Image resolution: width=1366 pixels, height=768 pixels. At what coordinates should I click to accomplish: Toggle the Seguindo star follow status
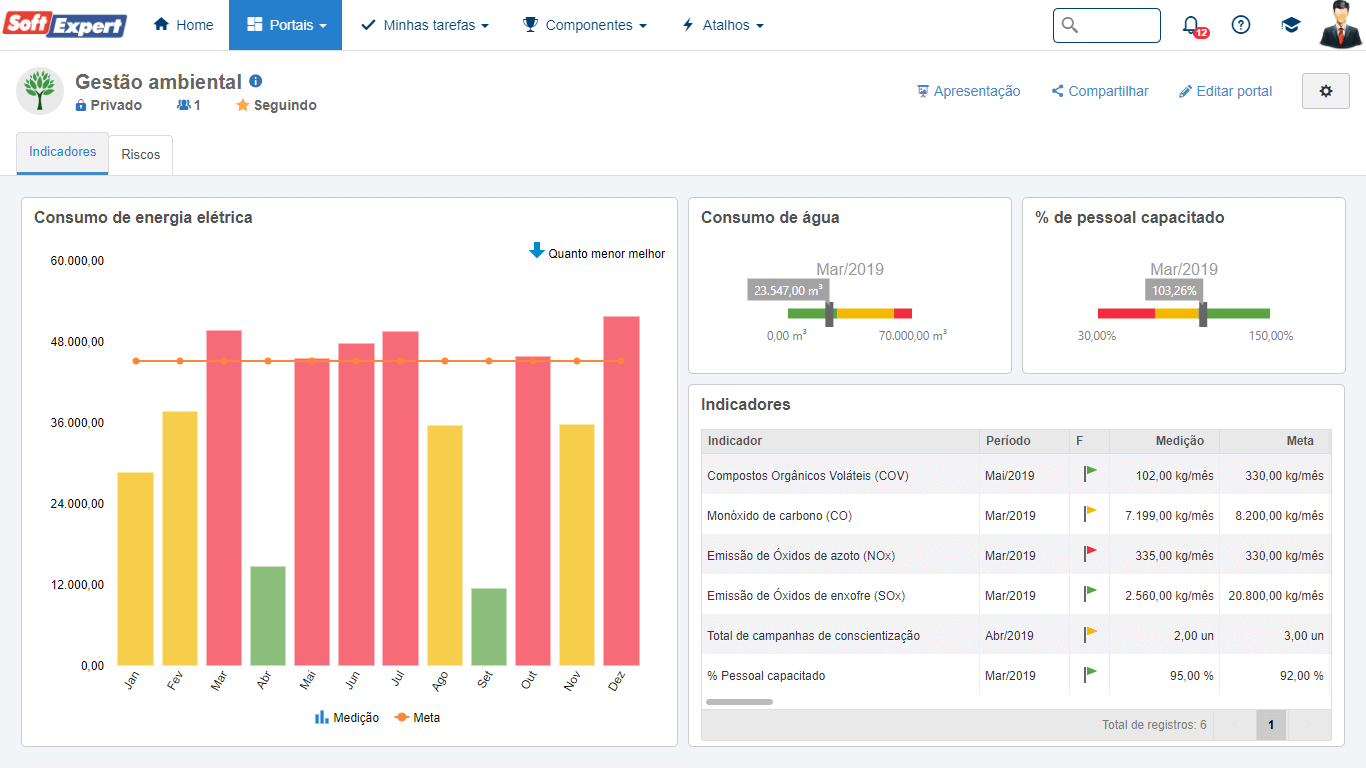coord(277,105)
